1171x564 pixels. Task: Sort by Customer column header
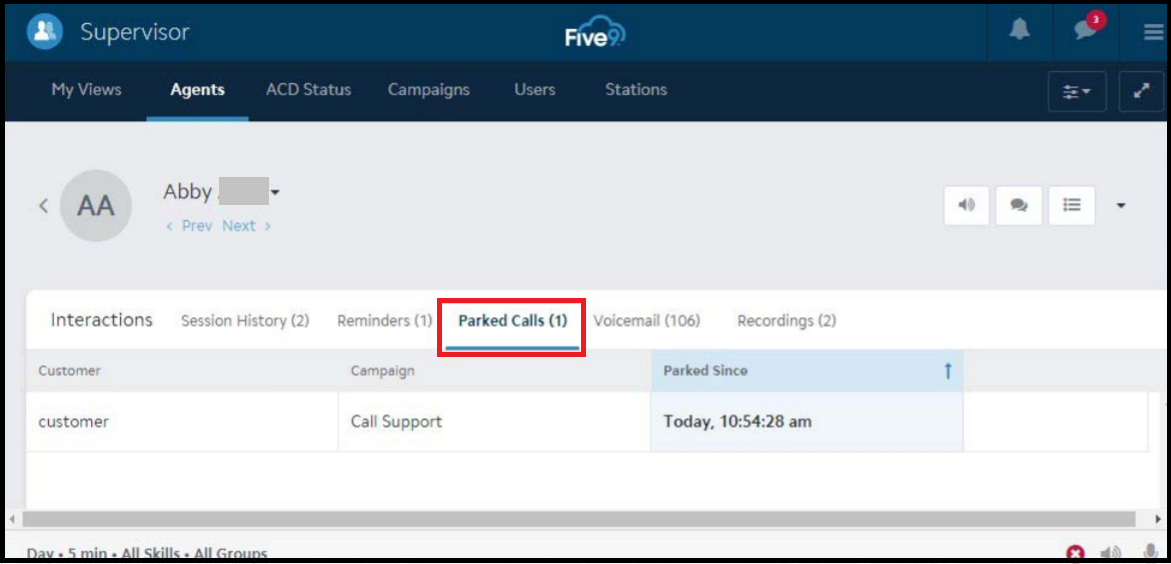[182, 371]
